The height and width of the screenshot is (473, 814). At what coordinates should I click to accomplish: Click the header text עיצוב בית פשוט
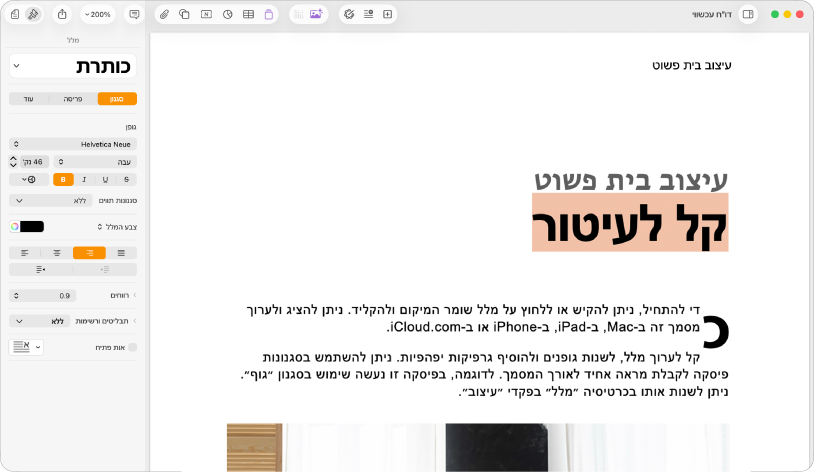(691, 65)
